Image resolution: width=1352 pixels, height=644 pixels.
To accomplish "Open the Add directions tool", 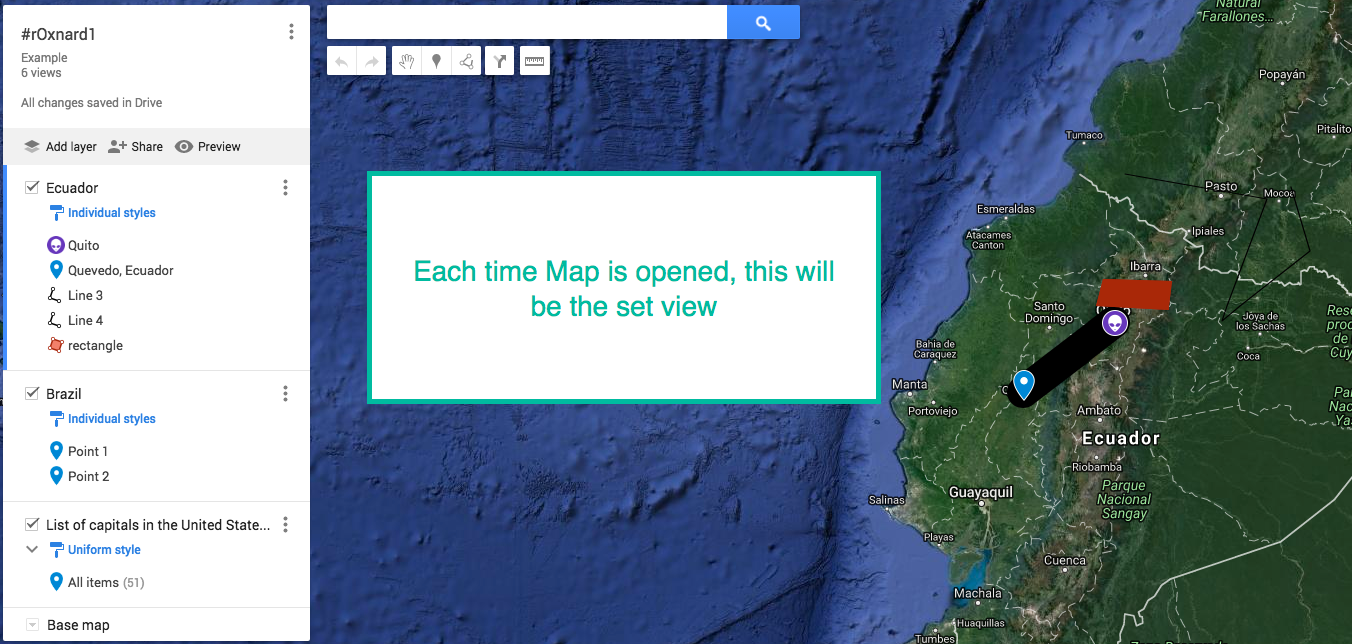I will point(500,62).
